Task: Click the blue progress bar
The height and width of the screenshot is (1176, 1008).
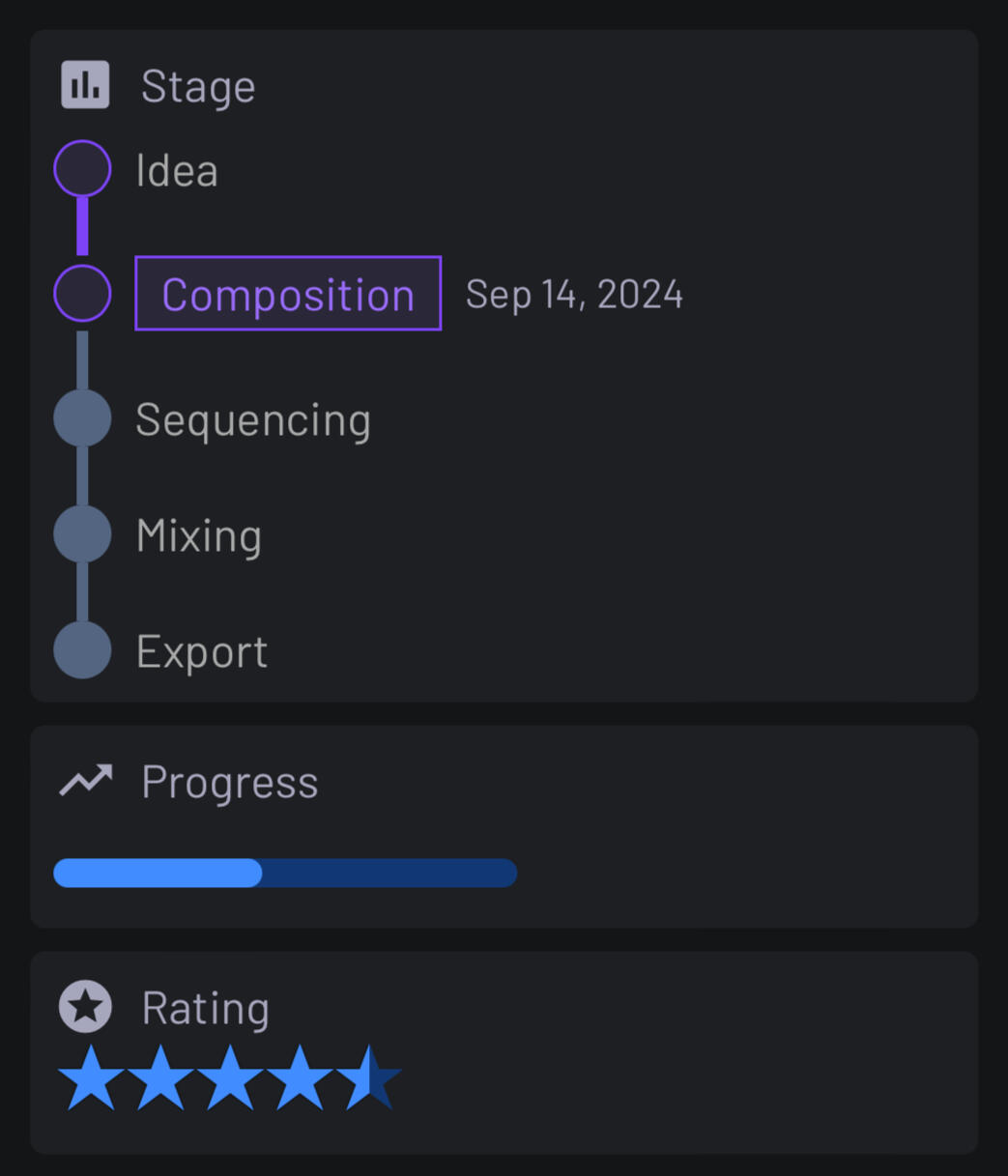Action: (x=285, y=873)
